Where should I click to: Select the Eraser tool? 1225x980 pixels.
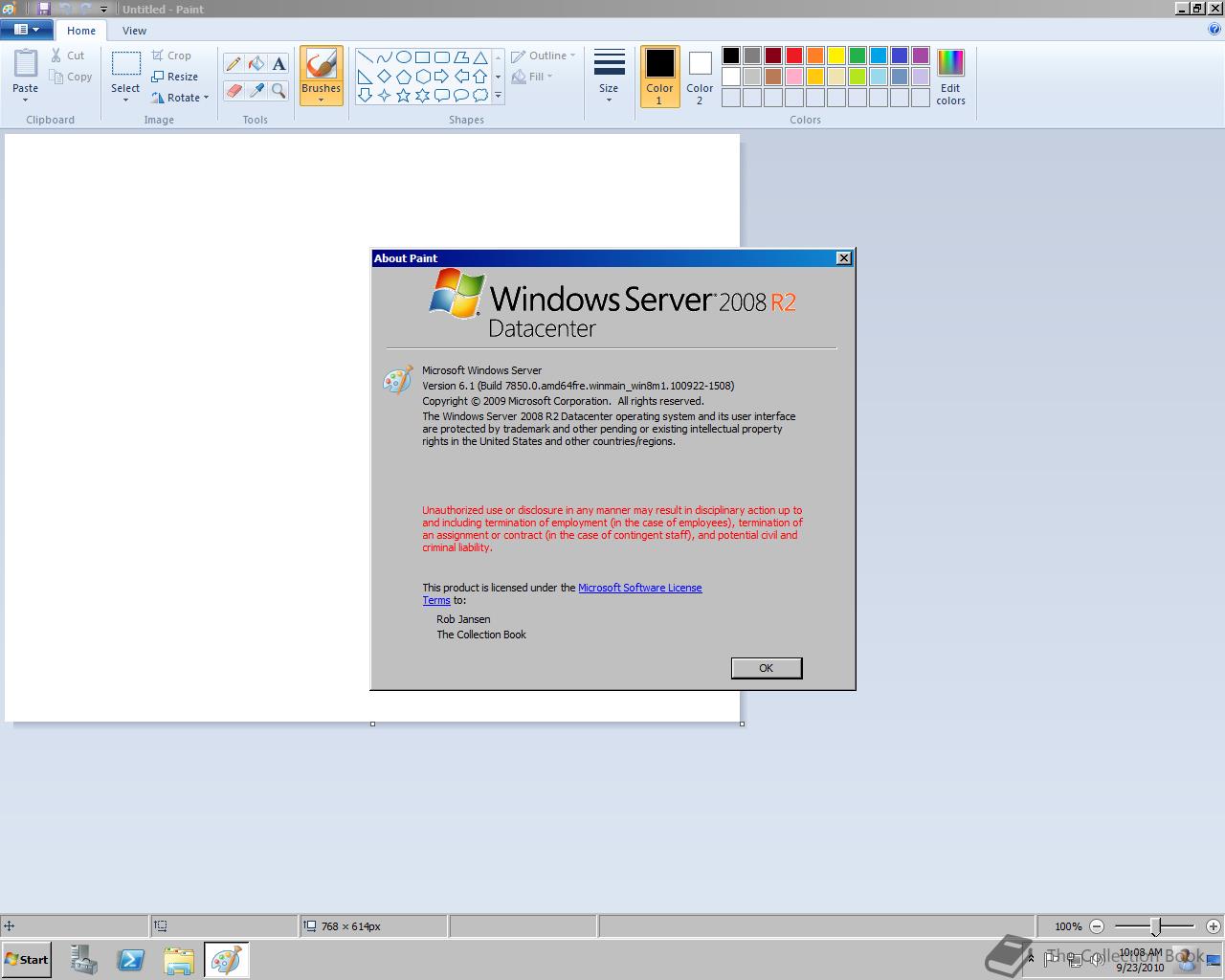click(x=233, y=91)
